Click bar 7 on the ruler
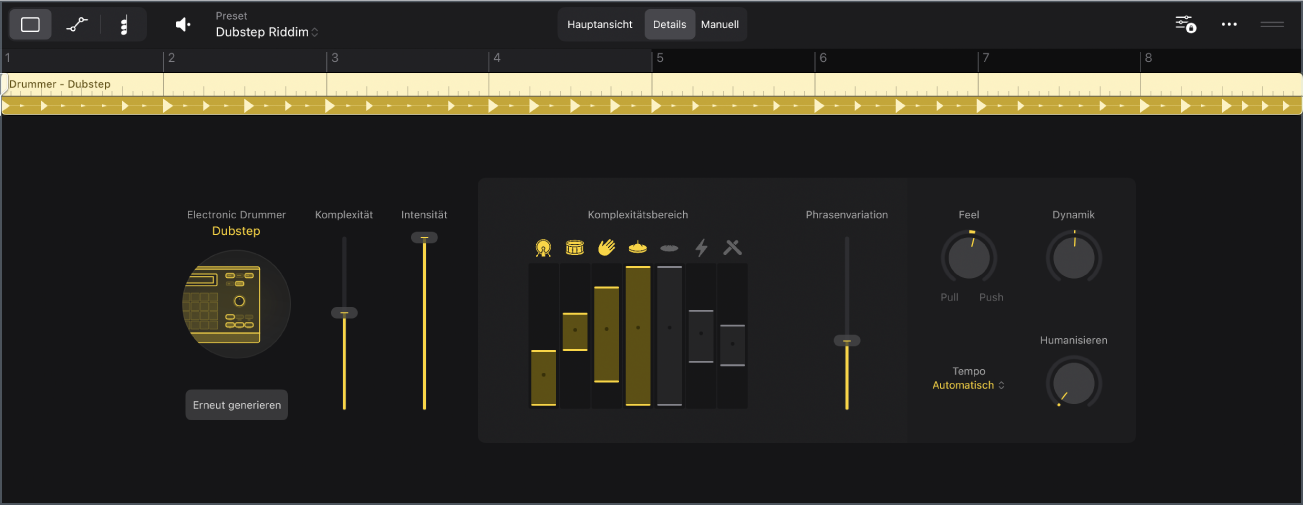1303x505 pixels. (x=986, y=58)
